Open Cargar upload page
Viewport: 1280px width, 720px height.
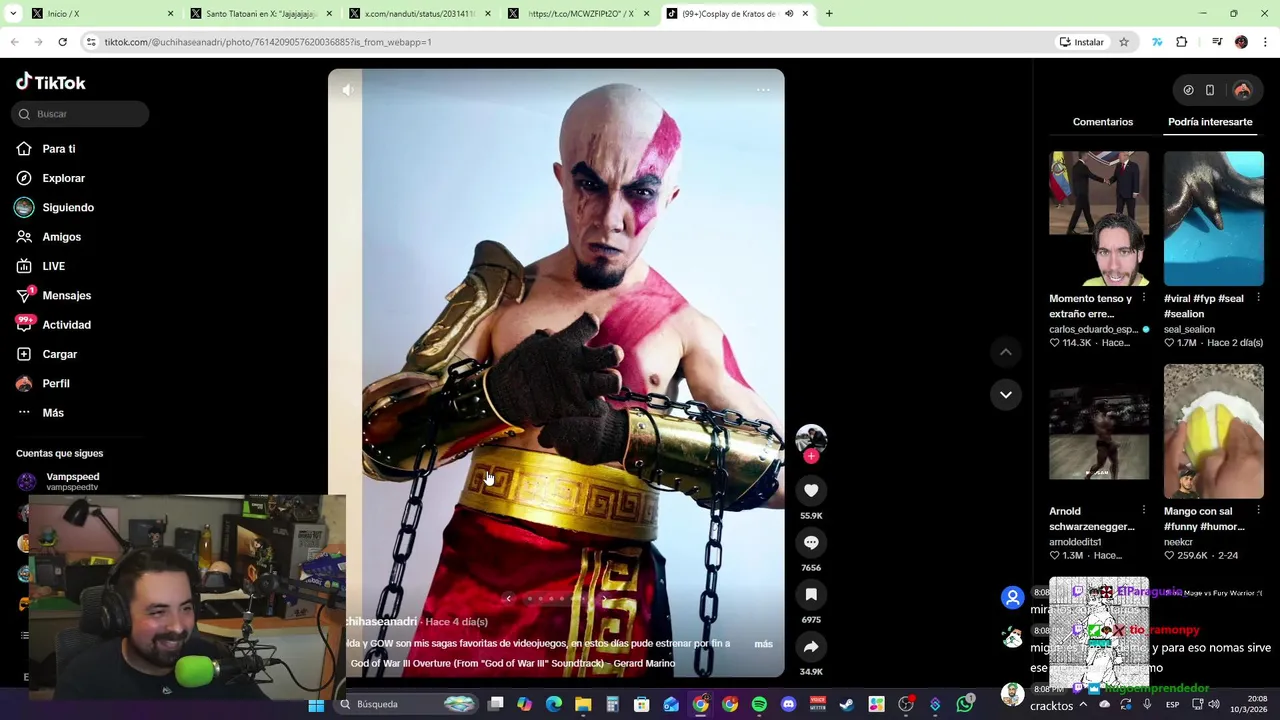(x=59, y=354)
